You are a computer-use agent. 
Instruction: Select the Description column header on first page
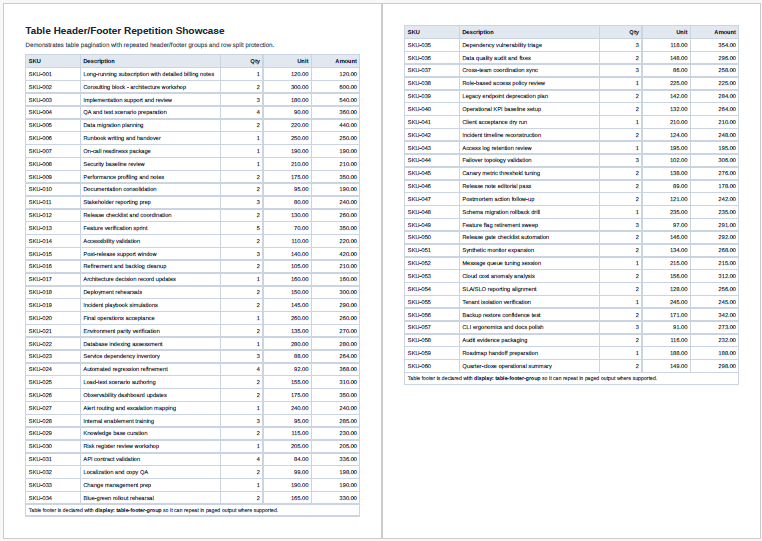coord(98,61)
